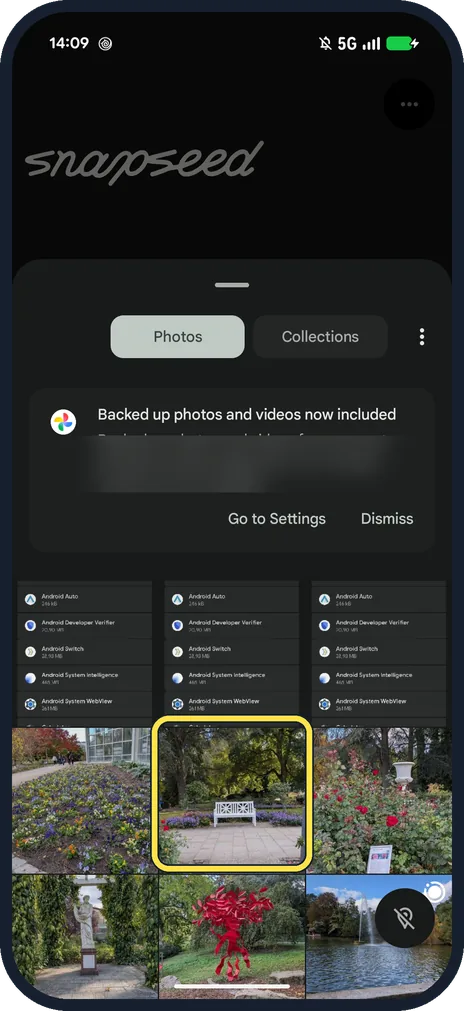
Task: Select the first app list screenshot
Action: (x=84, y=654)
